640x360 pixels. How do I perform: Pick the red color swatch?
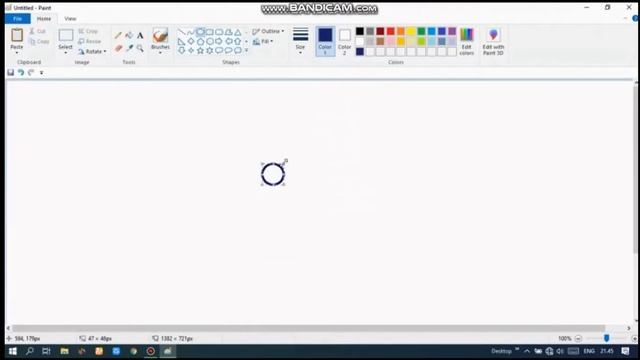click(391, 31)
